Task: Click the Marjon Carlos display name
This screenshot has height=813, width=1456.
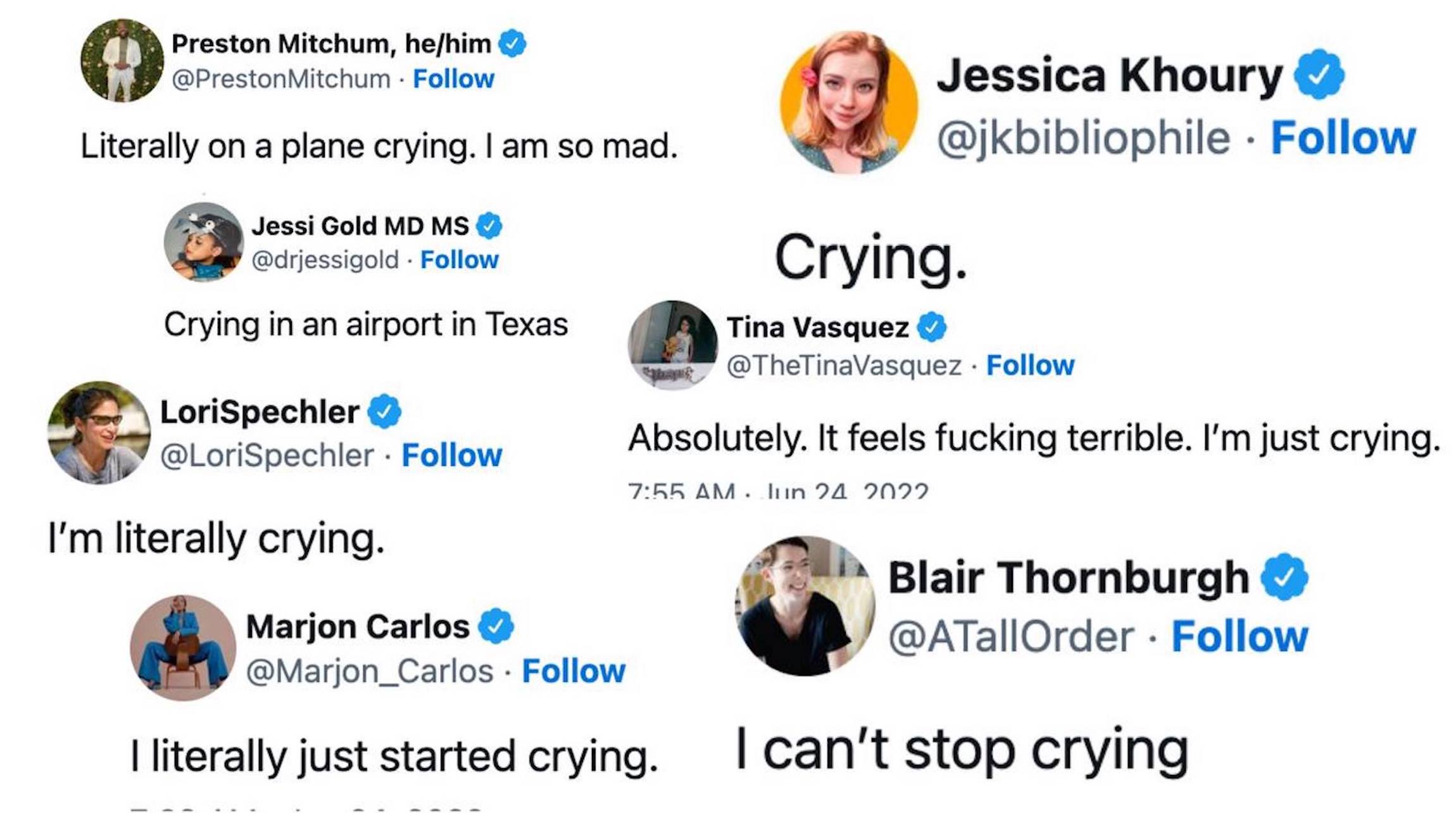Action: click(358, 626)
